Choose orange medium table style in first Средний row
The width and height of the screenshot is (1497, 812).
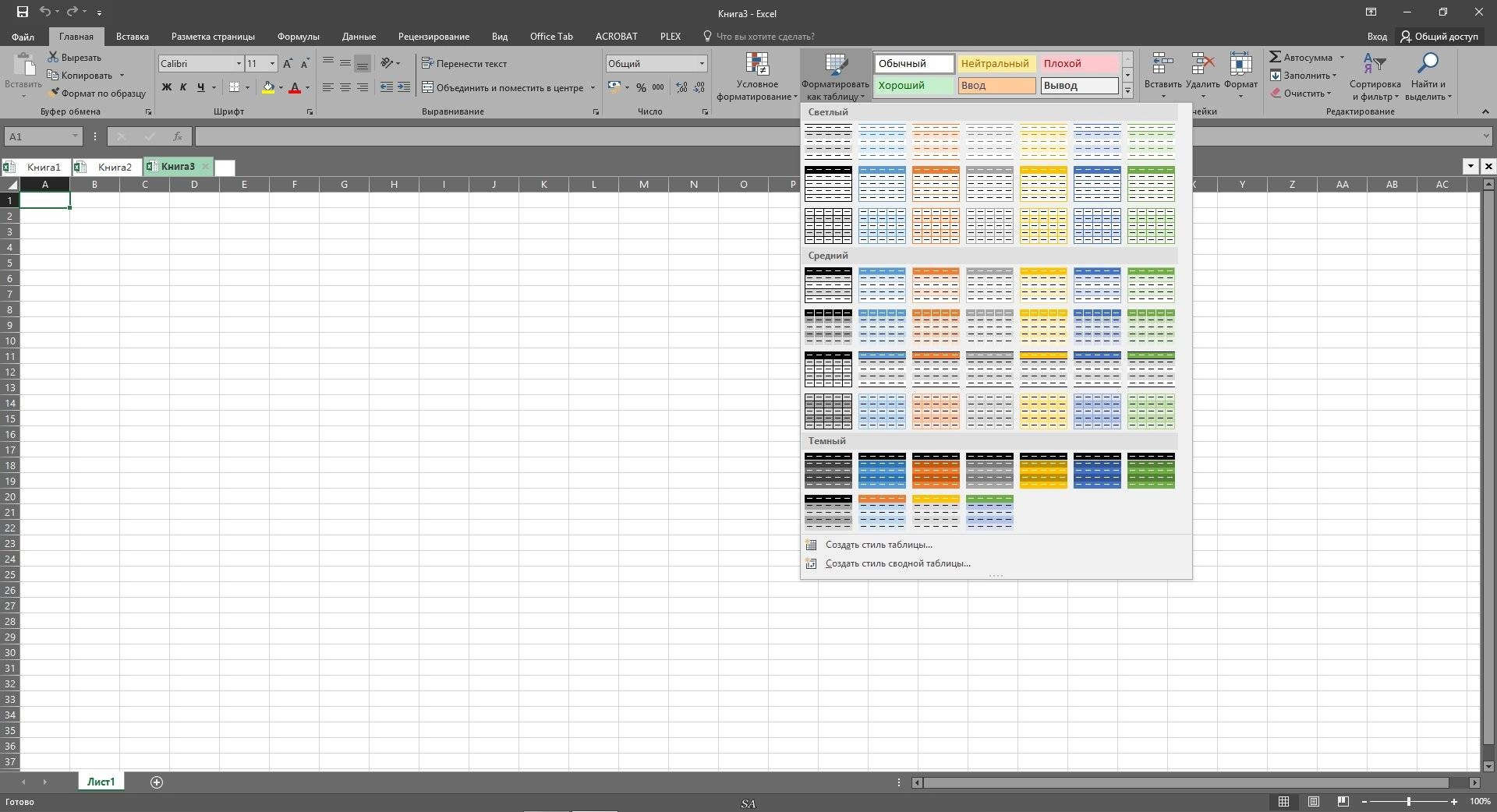pos(936,285)
